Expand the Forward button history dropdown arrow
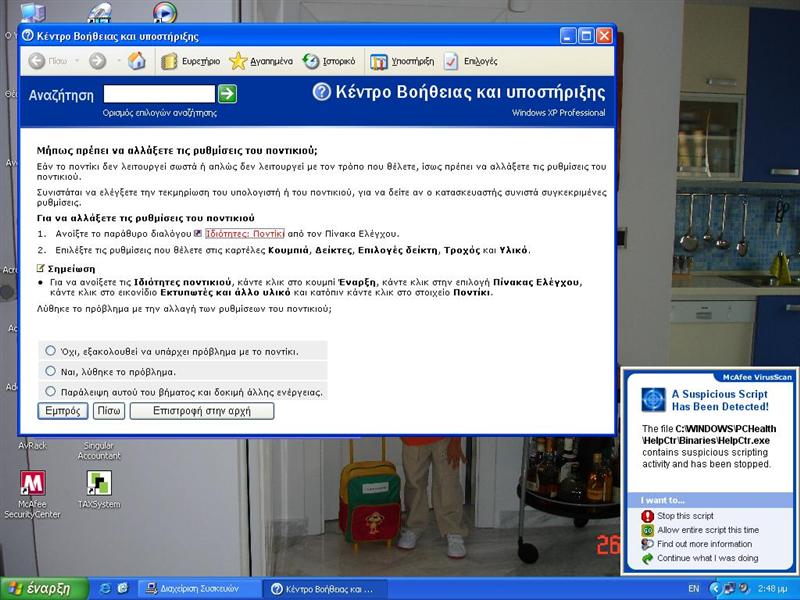The image size is (800, 600). (118, 61)
